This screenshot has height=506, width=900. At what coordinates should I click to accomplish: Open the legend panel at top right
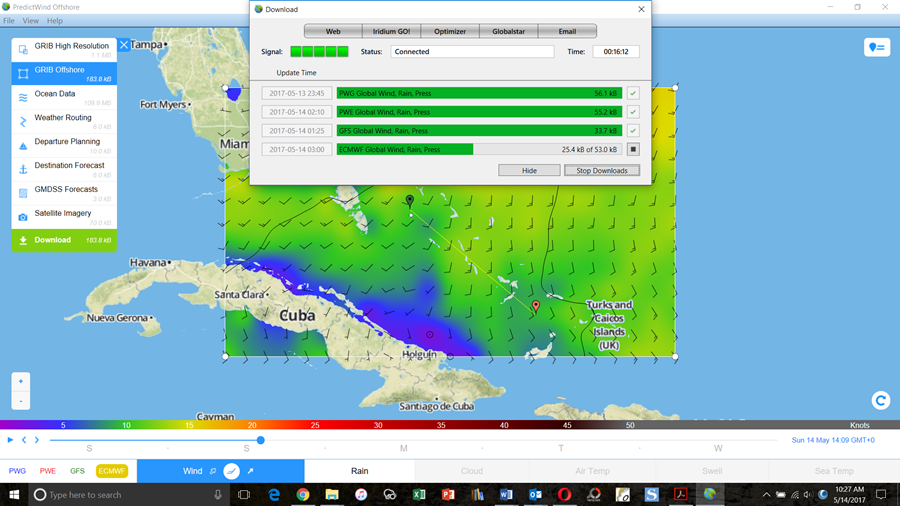click(877, 48)
